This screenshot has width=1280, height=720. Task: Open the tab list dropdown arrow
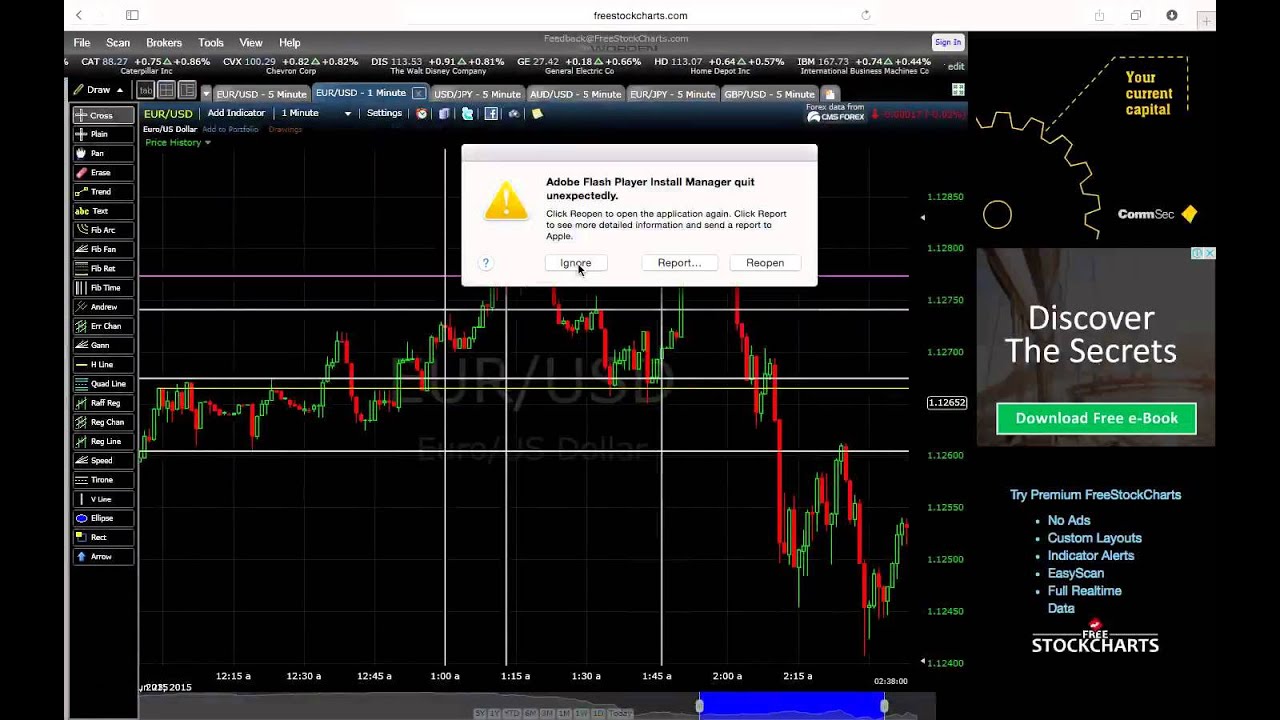pos(206,94)
